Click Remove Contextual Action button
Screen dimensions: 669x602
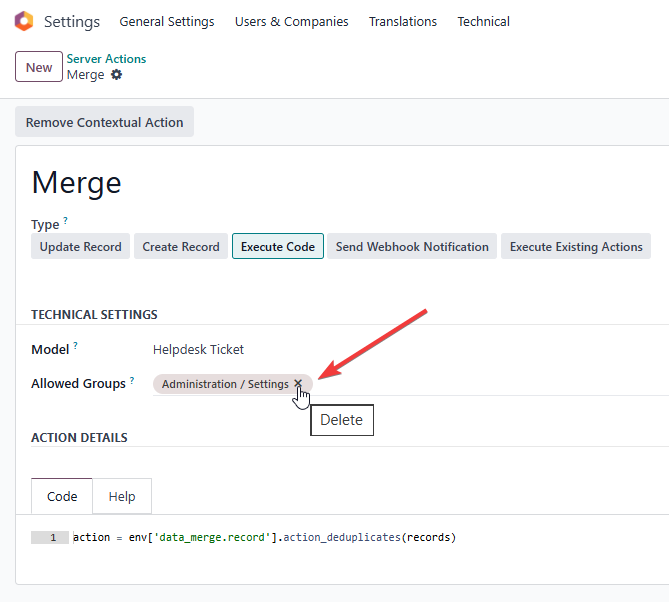104,122
